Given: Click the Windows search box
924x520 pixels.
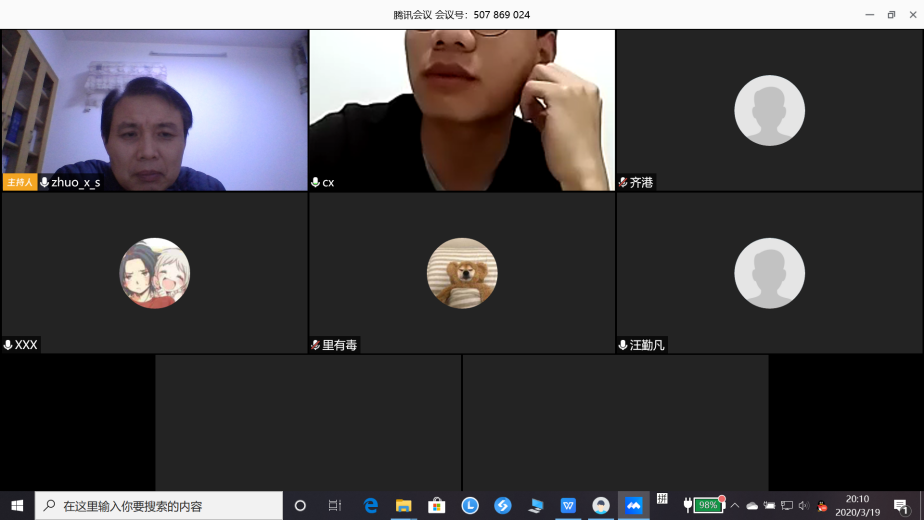Looking at the screenshot, I should [x=160, y=505].
